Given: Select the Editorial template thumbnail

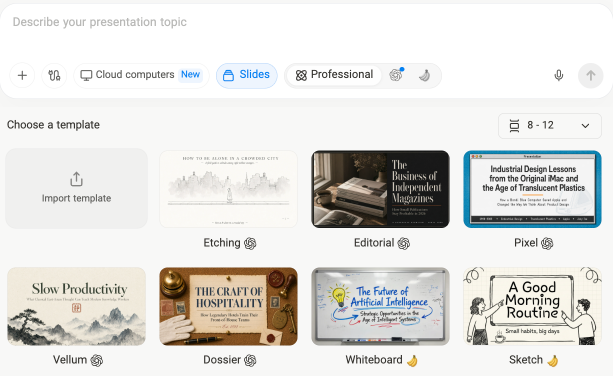Looking at the screenshot, I should click(x=380, y=189).
